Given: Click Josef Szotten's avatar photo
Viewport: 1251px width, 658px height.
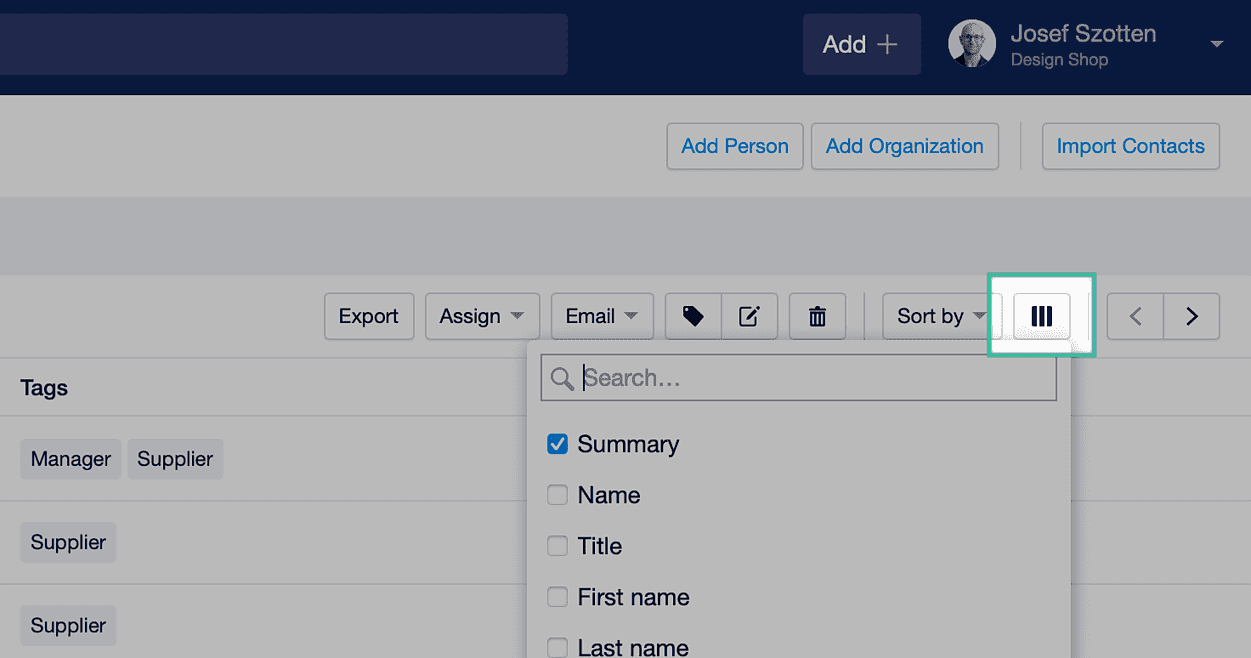Looking at the screenshot, I should click(971, 44).
